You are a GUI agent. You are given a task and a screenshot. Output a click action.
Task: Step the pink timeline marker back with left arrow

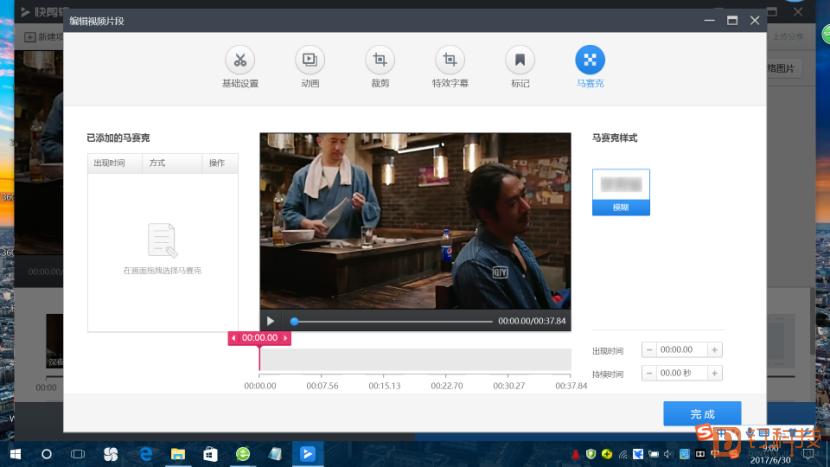click(x=233, y=338)
